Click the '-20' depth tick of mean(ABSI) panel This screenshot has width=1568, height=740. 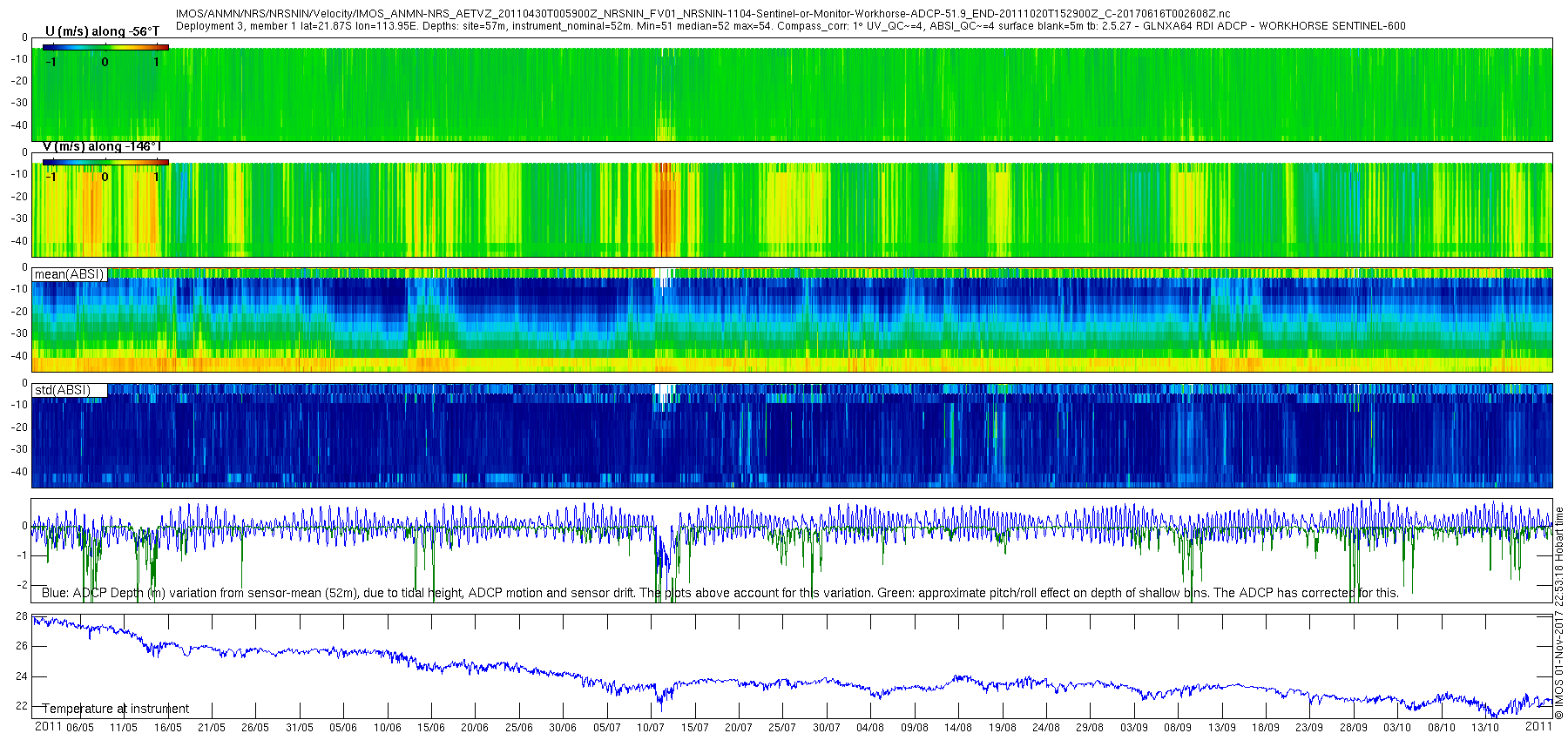(x=19, y=312)
